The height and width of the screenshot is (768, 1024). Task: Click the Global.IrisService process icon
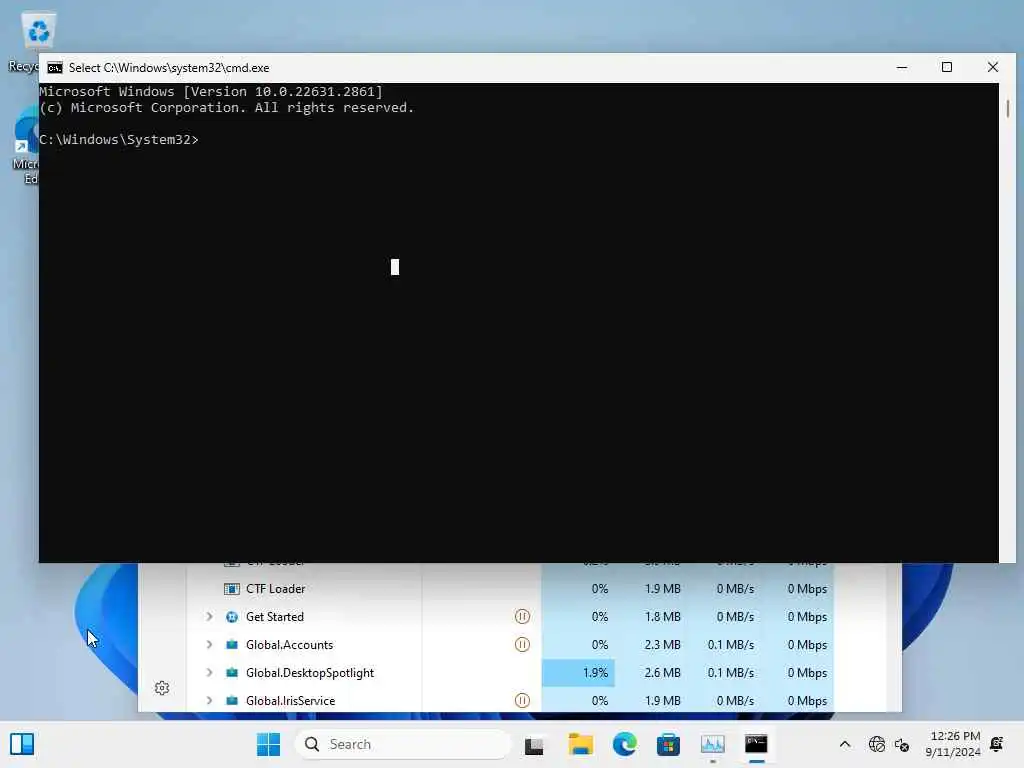coord(232,701)
